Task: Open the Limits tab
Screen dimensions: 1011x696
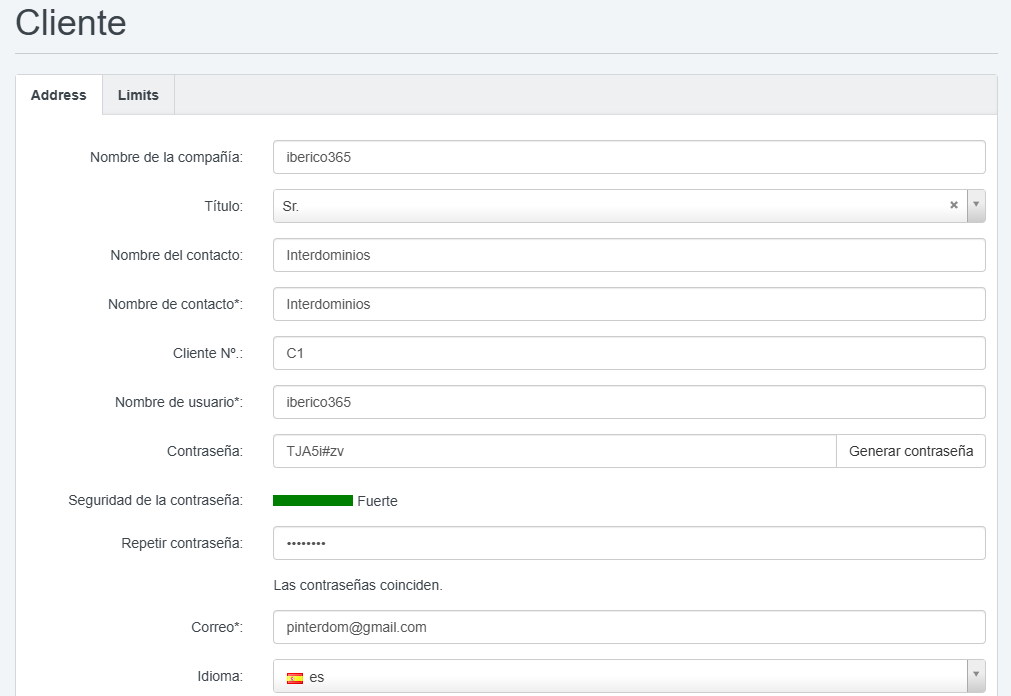Action: [x=138, y=95]
